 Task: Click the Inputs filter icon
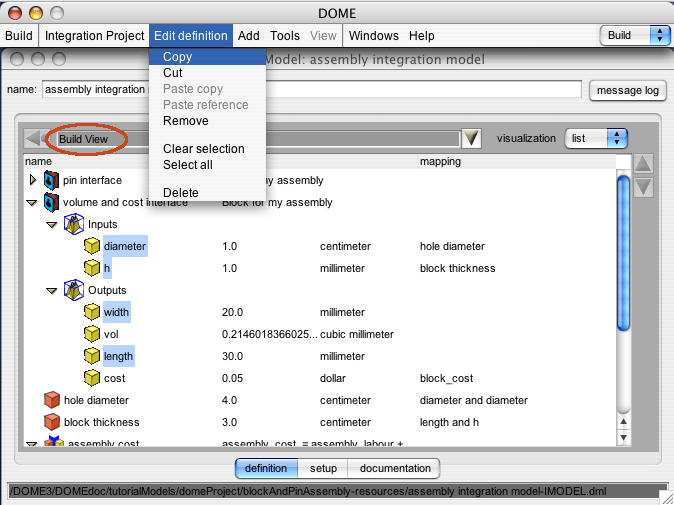74,224
